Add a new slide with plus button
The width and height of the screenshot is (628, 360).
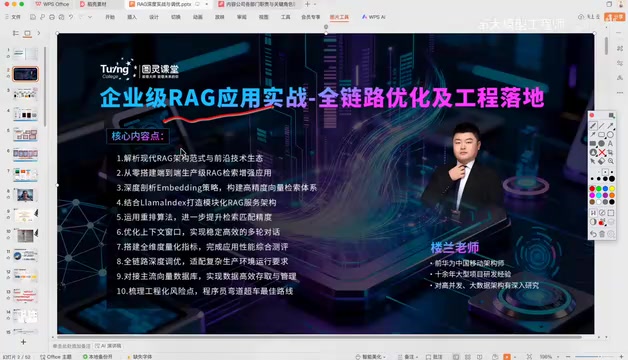click(x=23, y=342)
